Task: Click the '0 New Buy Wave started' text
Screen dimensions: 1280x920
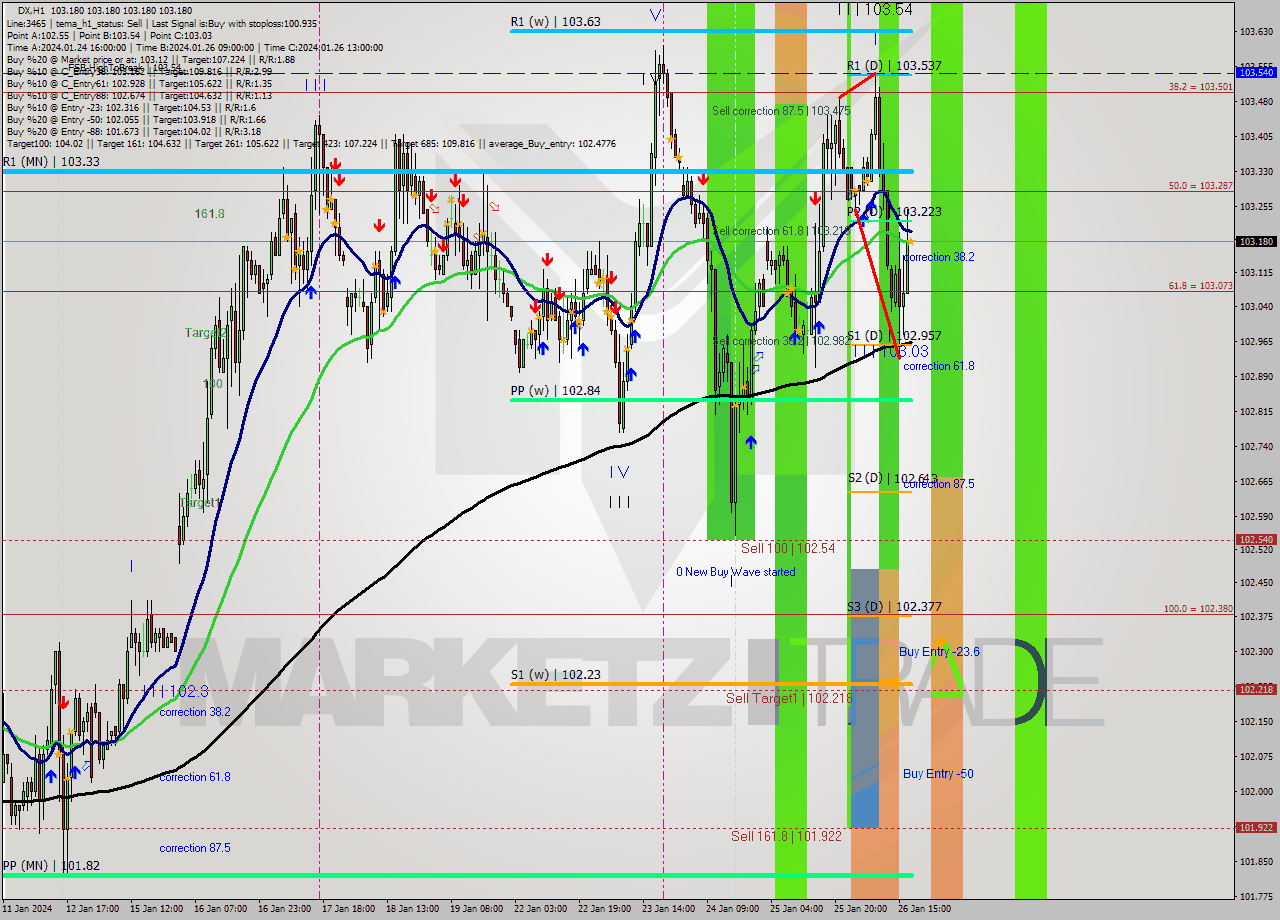Action: [x=736, y=572]
